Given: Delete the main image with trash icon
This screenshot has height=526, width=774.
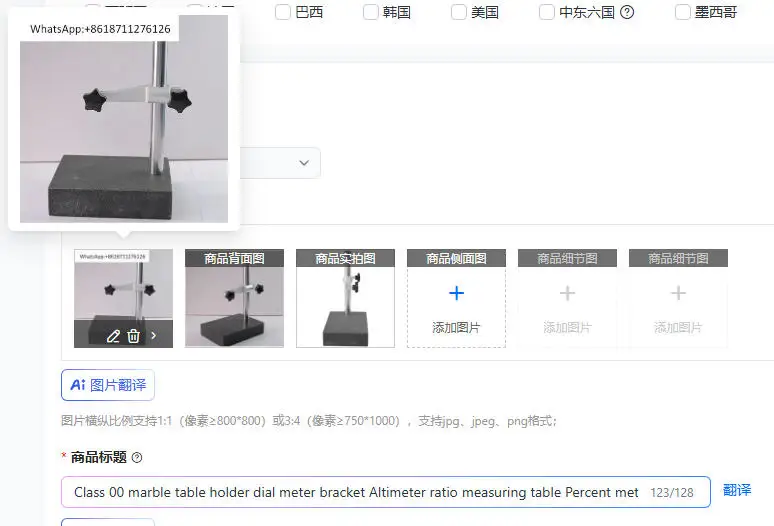Looking at the screenshot, I should pyautogui.click(x=133, y=336).
